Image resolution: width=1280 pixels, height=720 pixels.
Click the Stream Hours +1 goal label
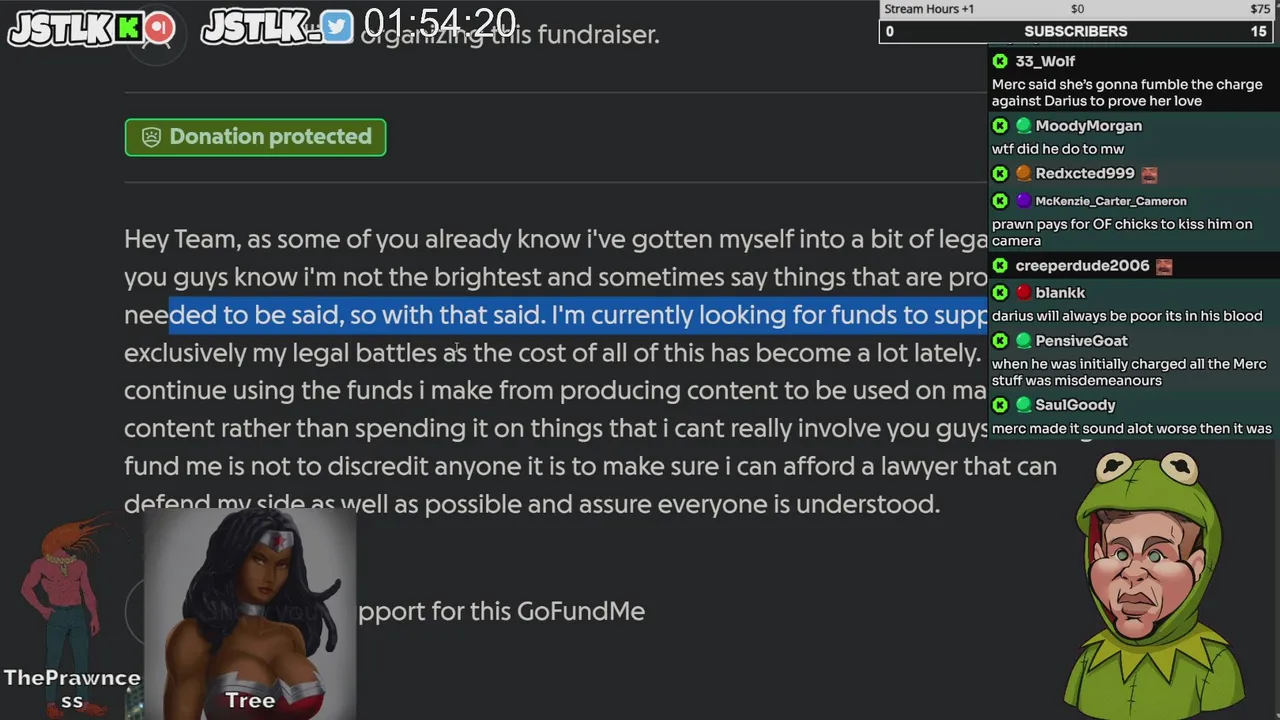(x=929, y=9)
